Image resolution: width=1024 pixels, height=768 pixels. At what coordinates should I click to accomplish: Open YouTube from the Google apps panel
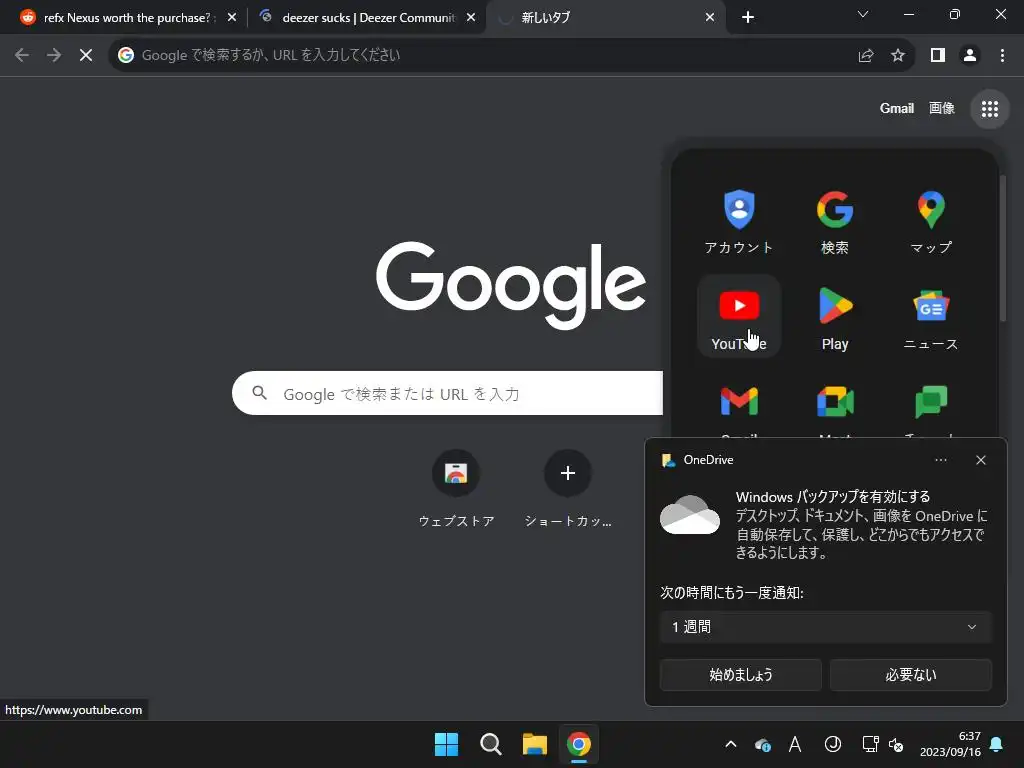coord(739,316)
